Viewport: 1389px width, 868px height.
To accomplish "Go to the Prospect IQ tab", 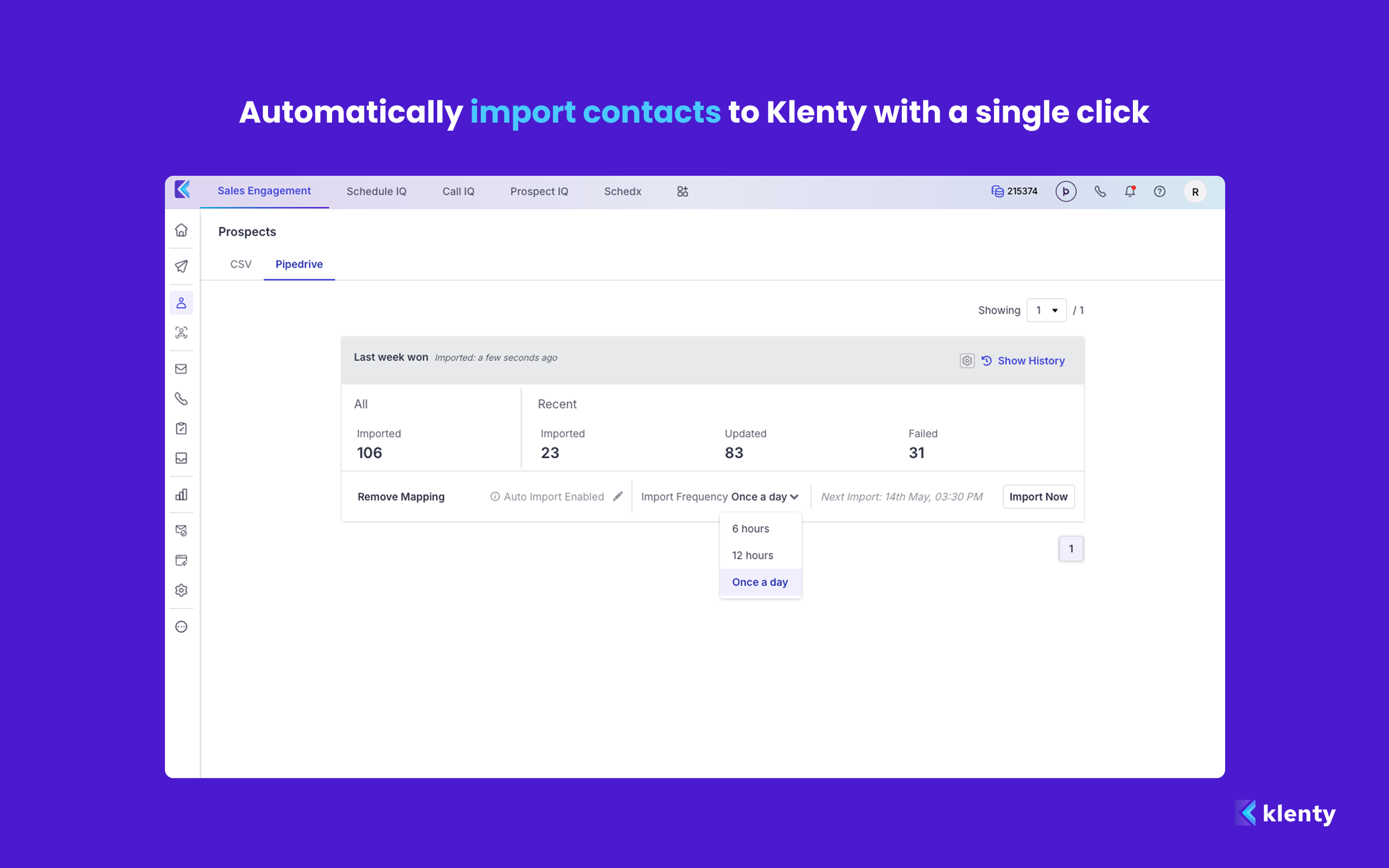I will (x=539, y=192).
